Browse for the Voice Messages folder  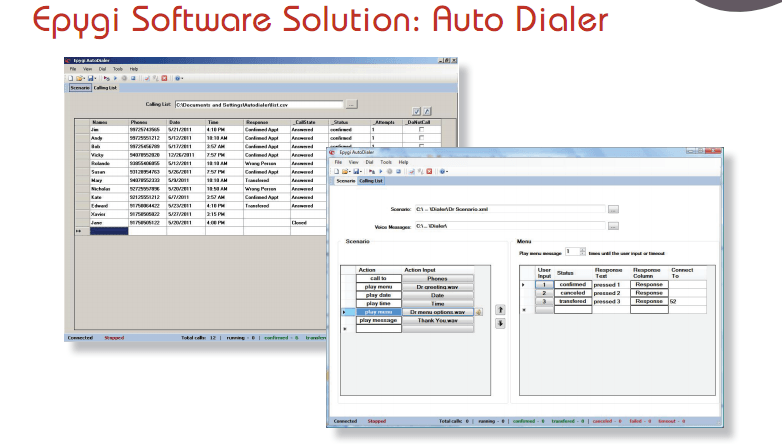coord(613,226)
